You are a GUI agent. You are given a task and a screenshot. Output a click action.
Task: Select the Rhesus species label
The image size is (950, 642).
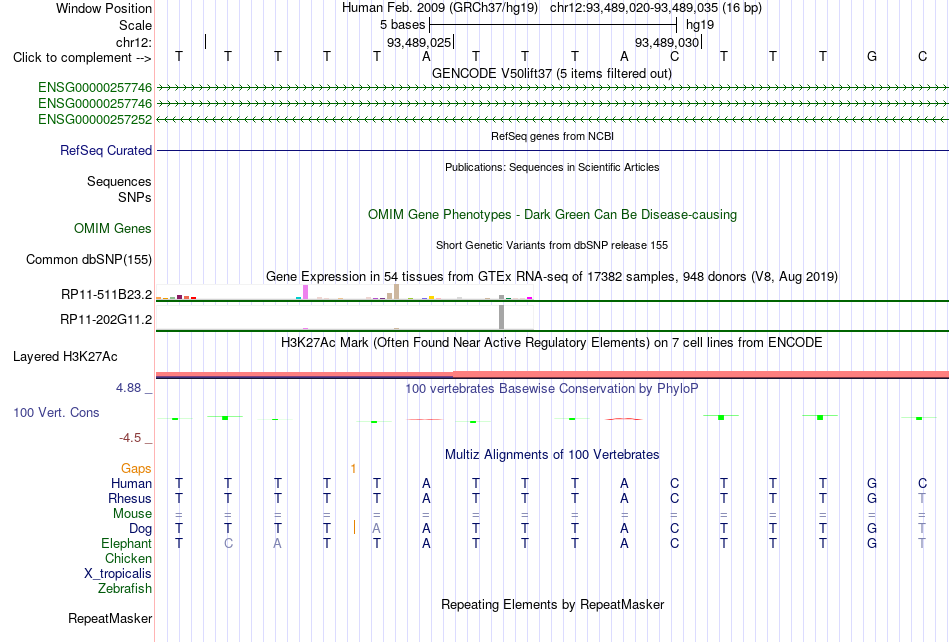pos(130,498)
